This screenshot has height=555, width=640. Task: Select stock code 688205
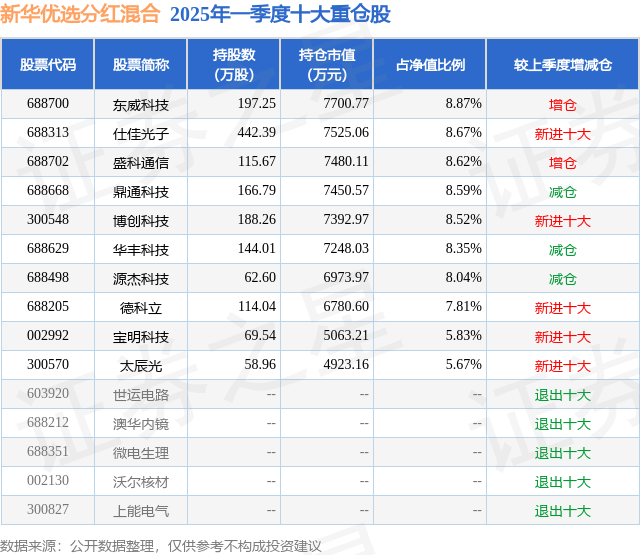point(48,306)
